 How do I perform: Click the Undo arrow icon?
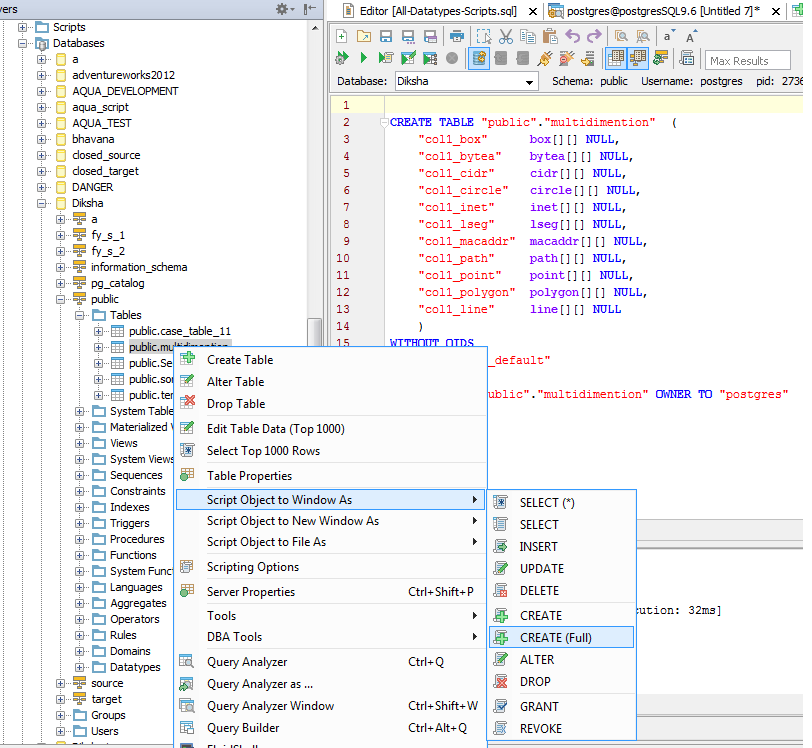pos(572,36)
